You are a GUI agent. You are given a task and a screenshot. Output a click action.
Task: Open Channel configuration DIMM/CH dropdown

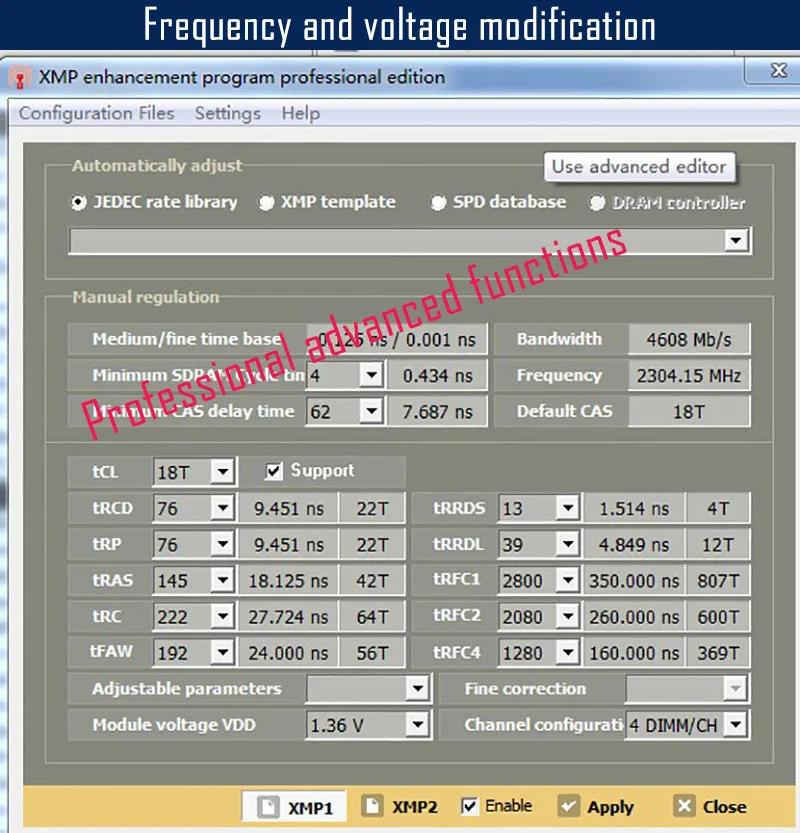point(736,725)
